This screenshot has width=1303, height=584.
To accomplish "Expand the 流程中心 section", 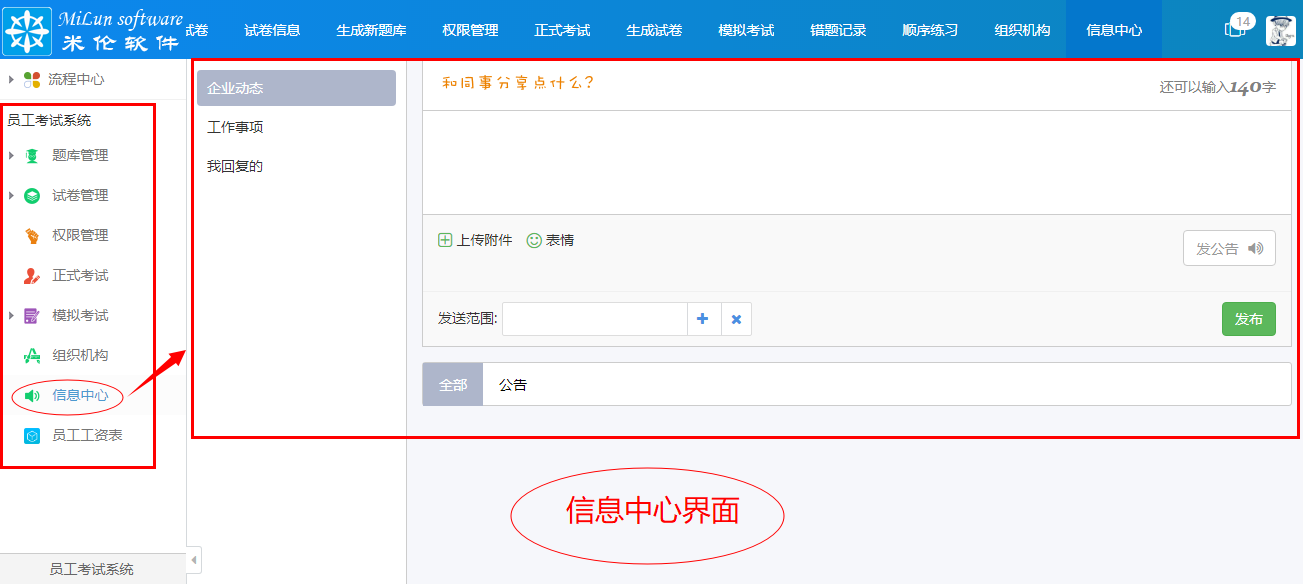I will coord(10,81).
